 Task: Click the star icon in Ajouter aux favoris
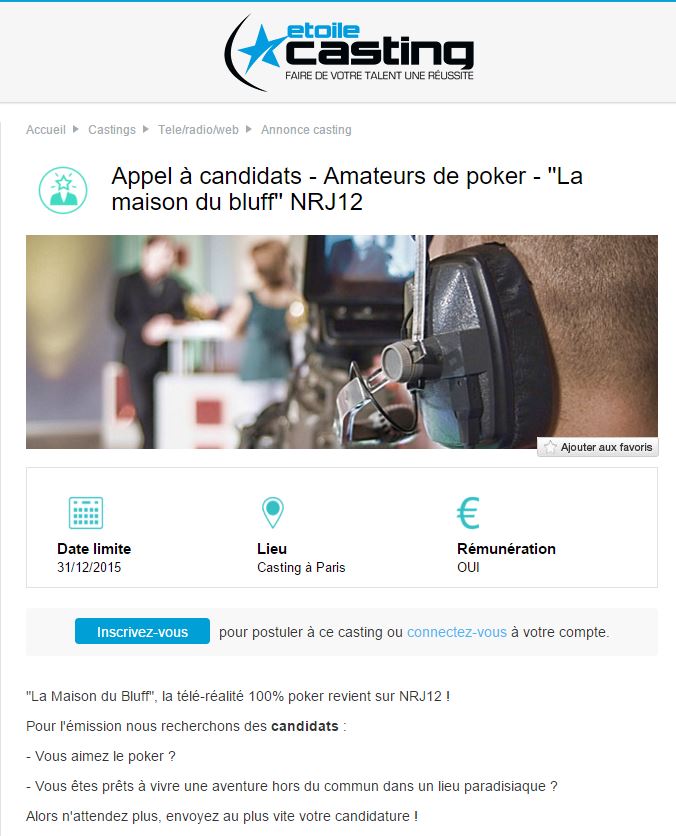[550, 447]
